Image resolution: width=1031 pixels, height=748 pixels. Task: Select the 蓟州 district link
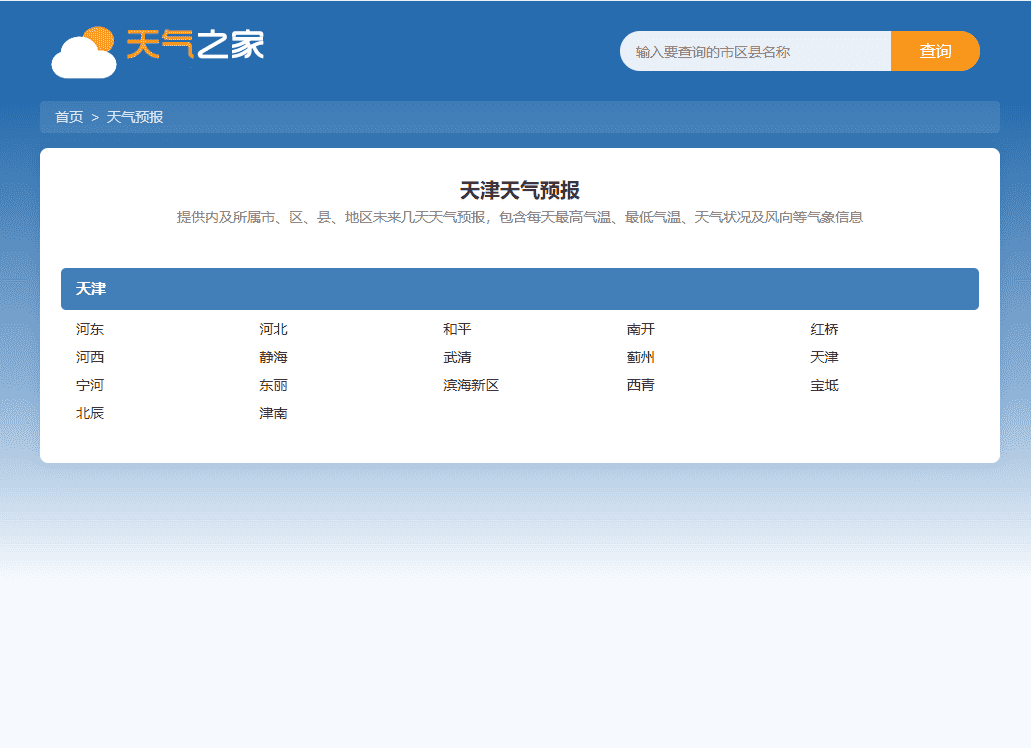[641, 357]
